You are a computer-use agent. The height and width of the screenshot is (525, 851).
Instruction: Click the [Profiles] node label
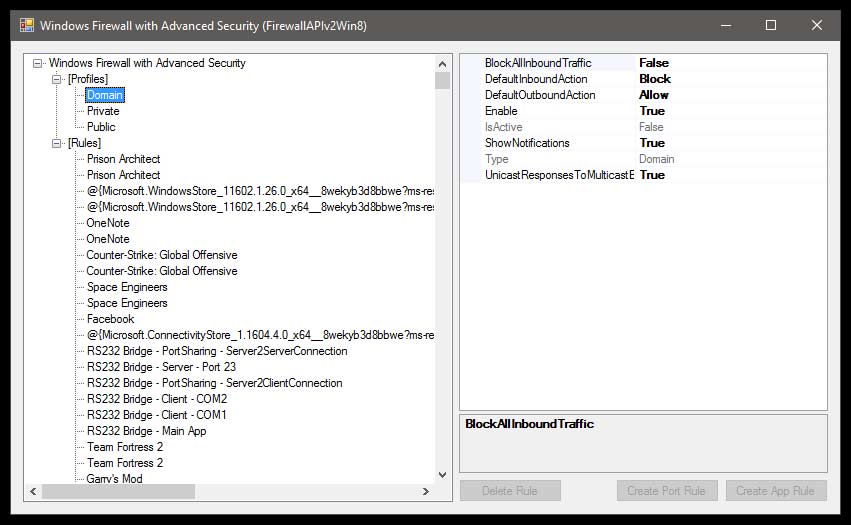88,79
